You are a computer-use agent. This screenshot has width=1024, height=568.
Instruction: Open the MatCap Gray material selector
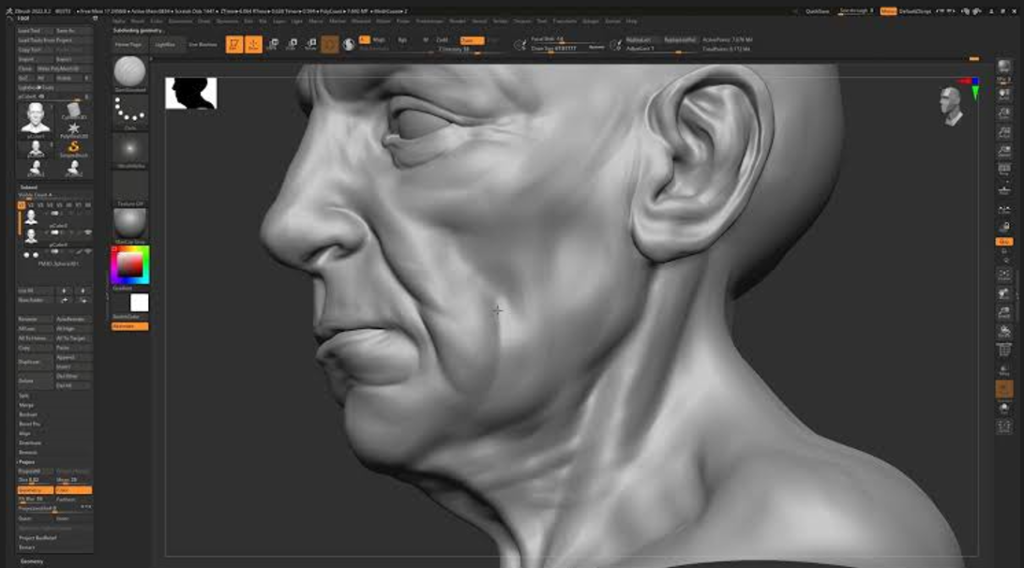point(130,226)
